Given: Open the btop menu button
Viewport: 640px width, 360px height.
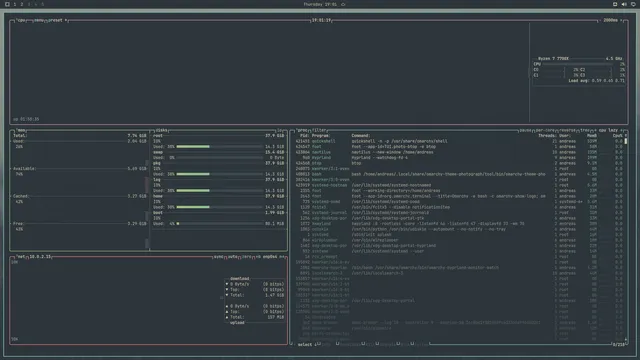Looking at the screenshot, I should pos(39,20).
